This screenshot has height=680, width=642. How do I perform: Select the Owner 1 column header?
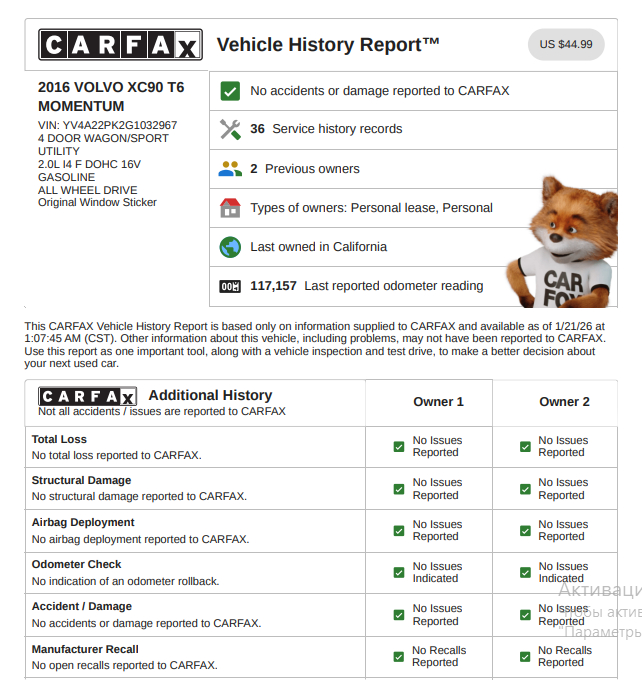pyautogui.click(x=438, y=402)
